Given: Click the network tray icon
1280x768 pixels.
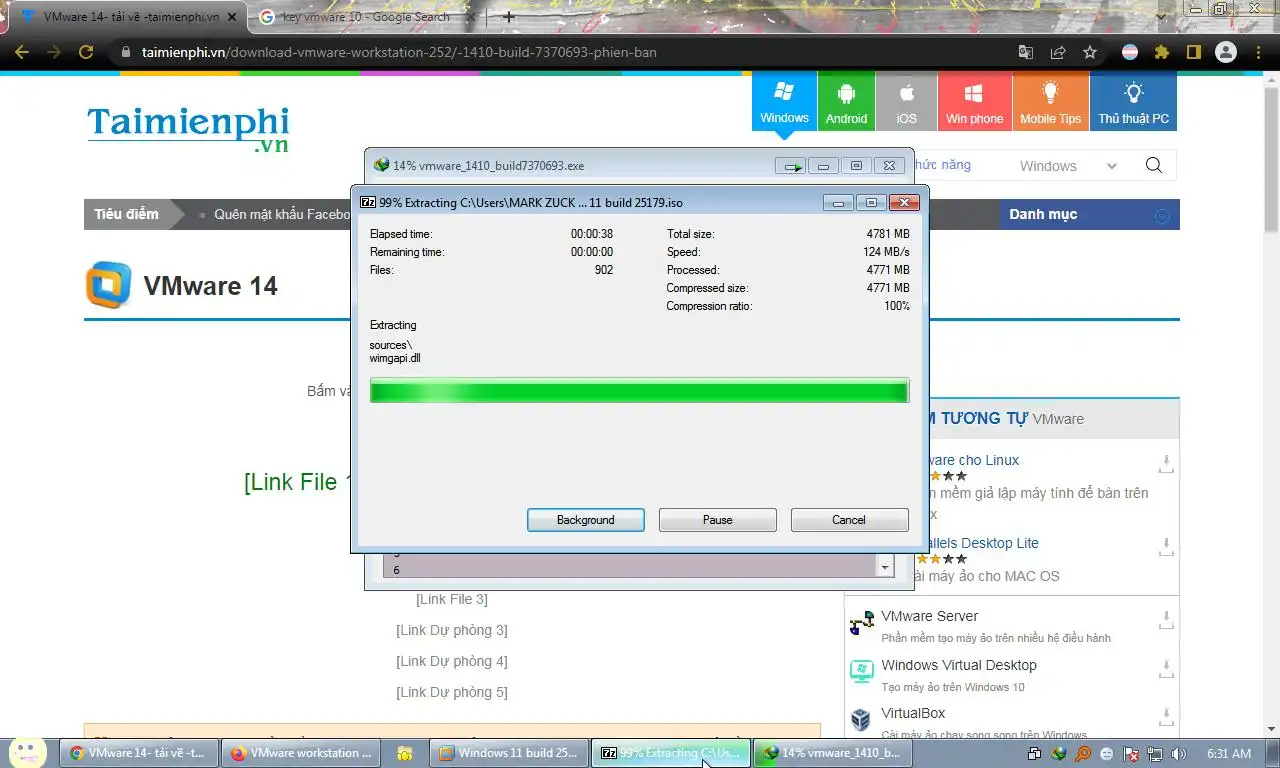Looking at the screenshot, I should (x=1155, y=754).
